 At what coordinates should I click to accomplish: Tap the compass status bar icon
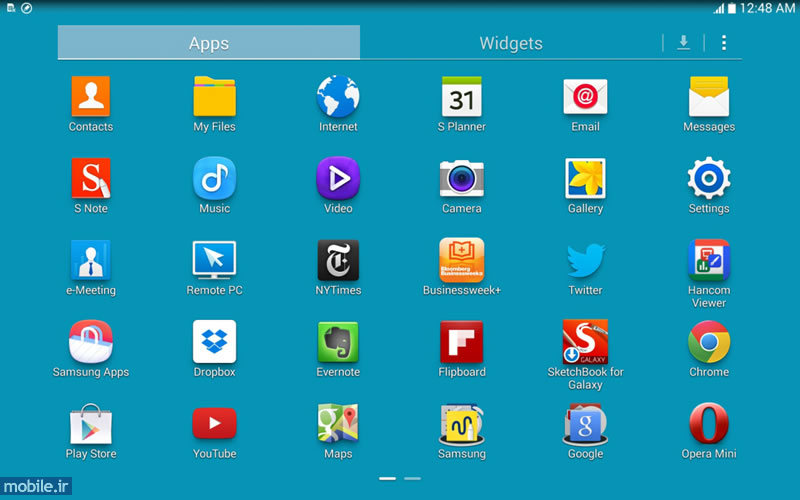click(x=27, y=8)
